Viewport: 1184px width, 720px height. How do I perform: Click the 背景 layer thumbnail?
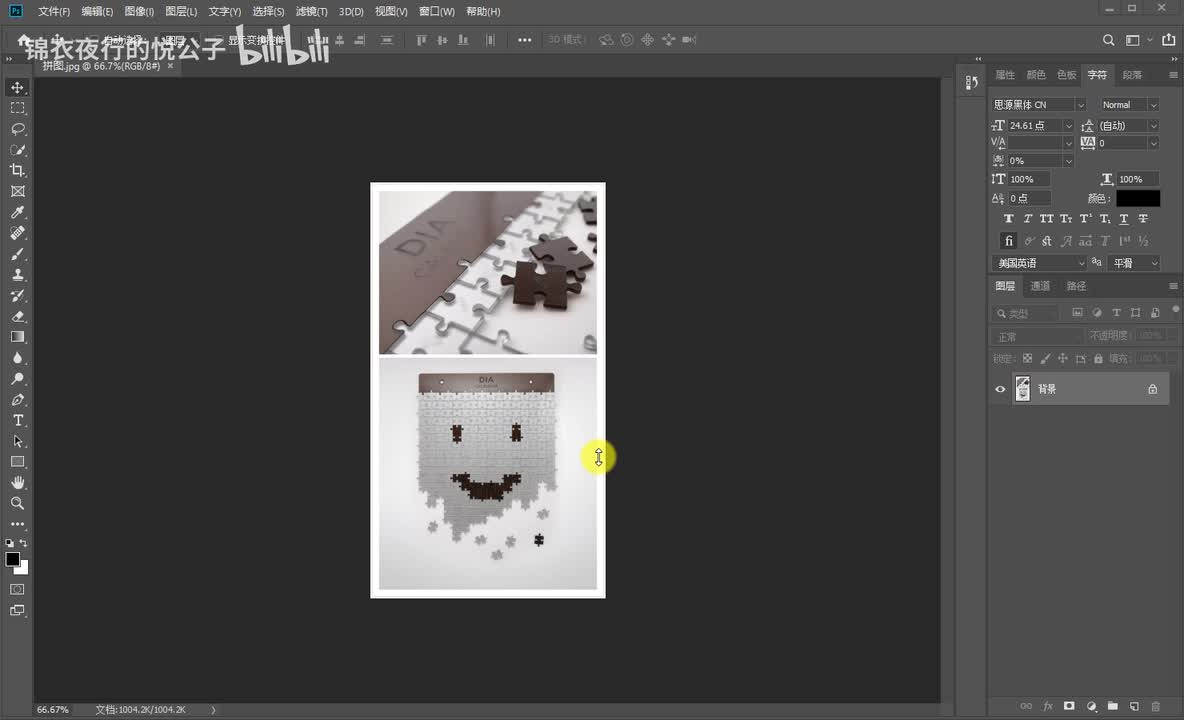coord(1022,389)
